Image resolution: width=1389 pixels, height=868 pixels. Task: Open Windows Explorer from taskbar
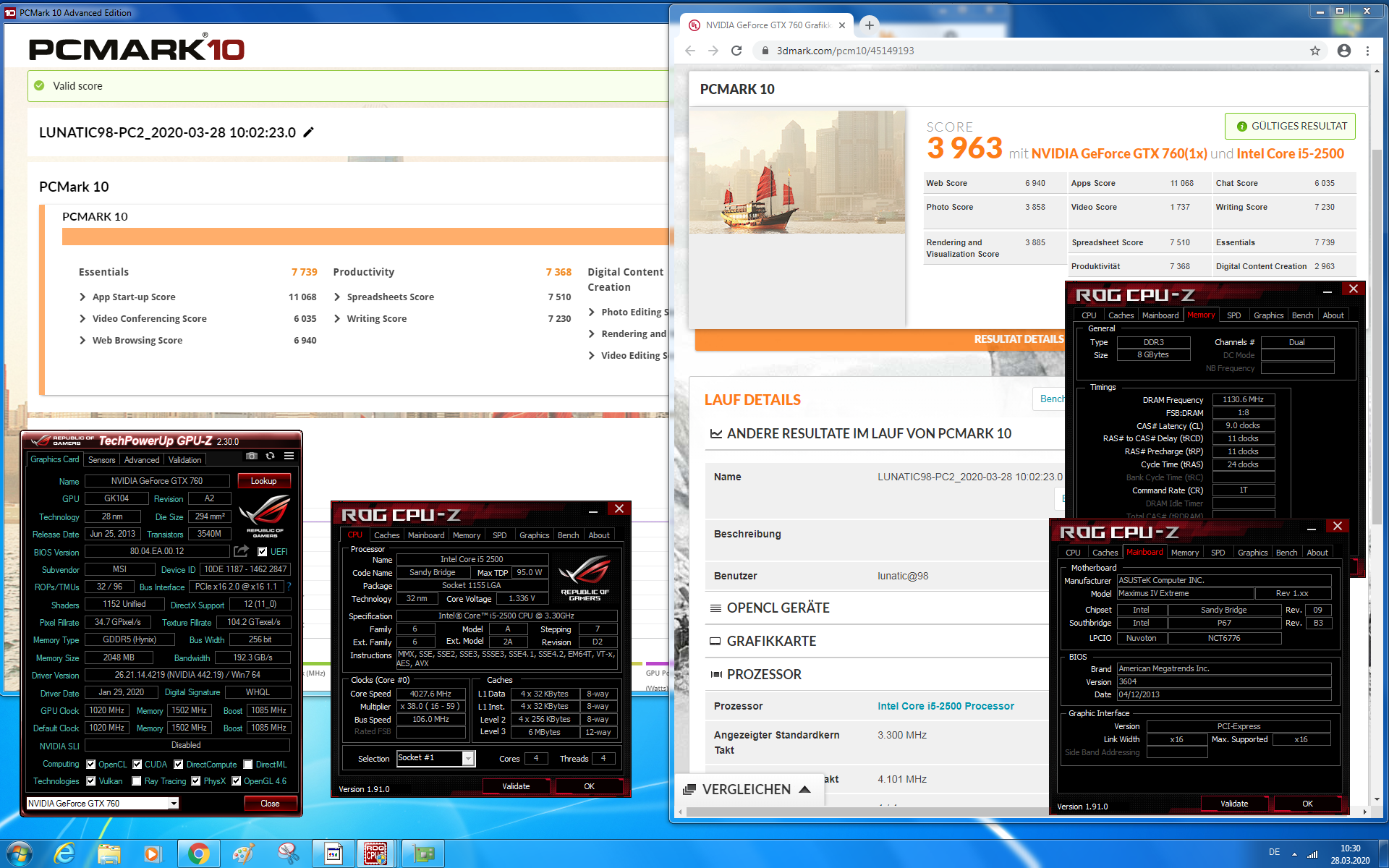point(109,854)
